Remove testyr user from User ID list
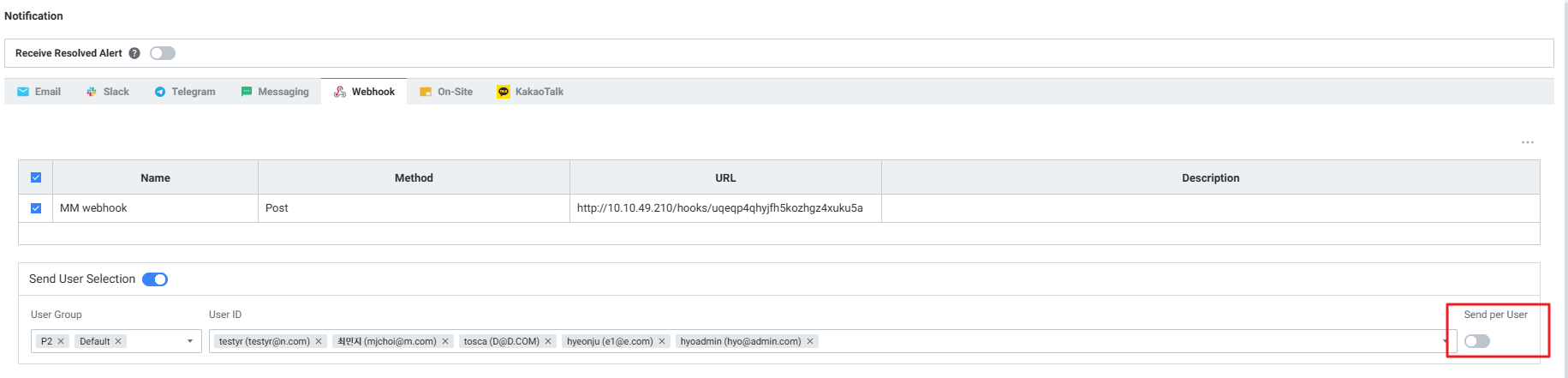Viewport: 1568px width, 378px height. point(319,341)
